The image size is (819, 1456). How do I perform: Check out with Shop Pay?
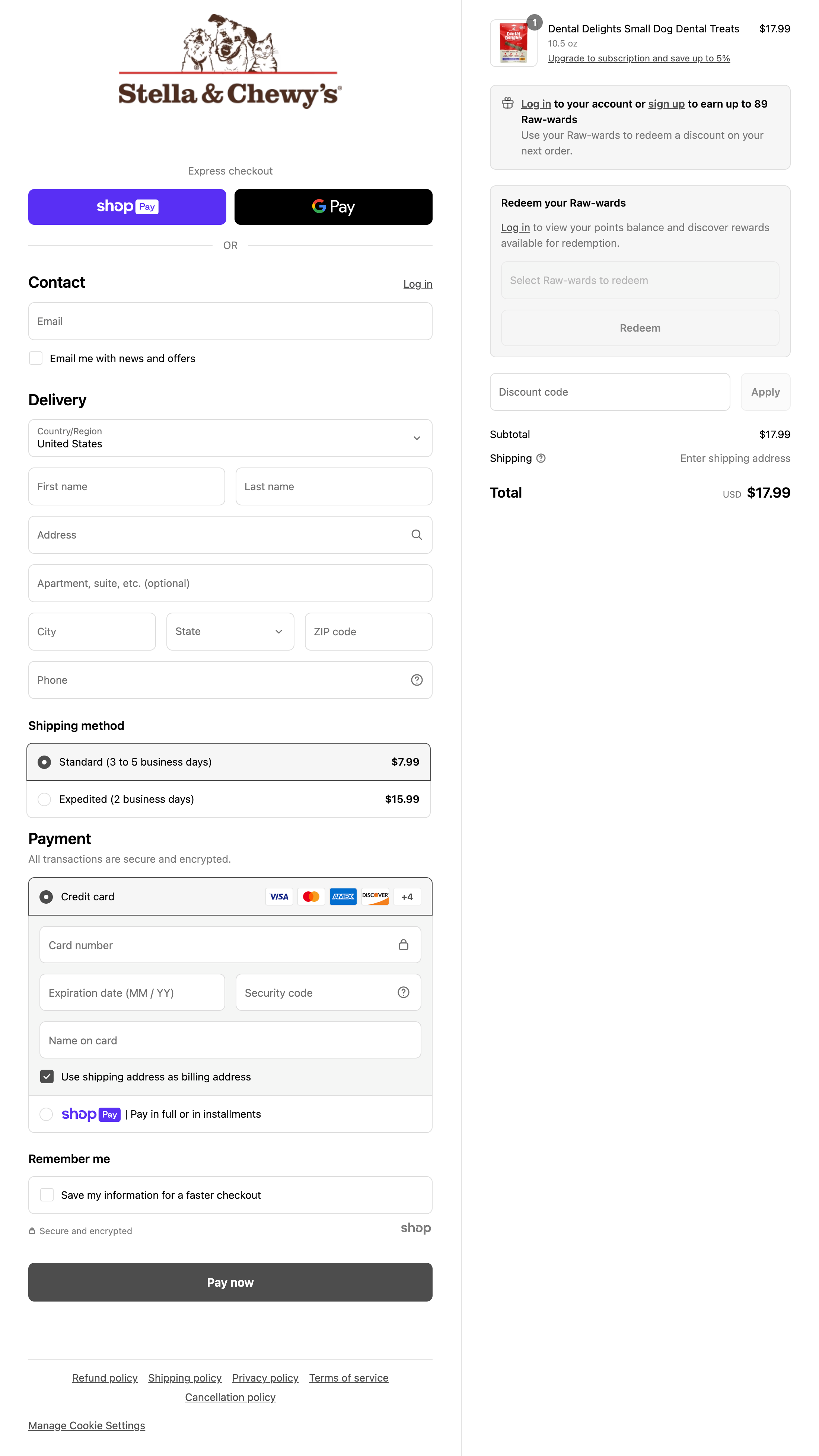tap(127, 206)
